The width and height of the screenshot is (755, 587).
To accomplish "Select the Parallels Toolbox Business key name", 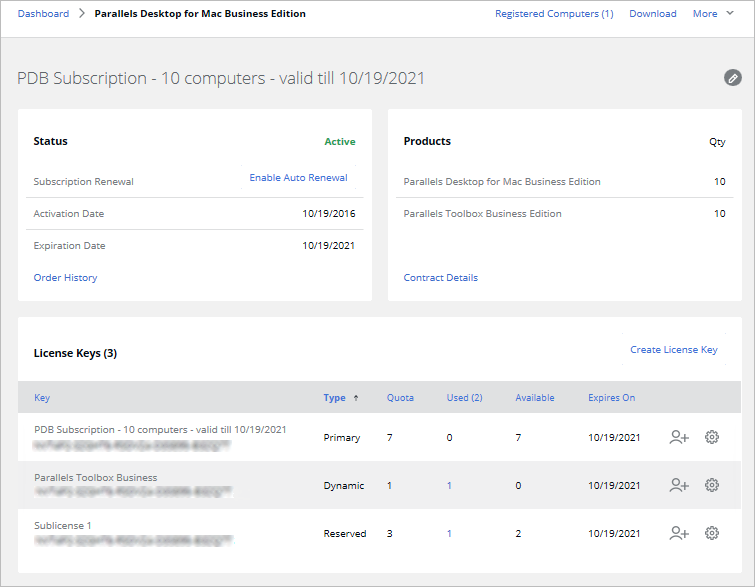I will (x=95, y=478).
